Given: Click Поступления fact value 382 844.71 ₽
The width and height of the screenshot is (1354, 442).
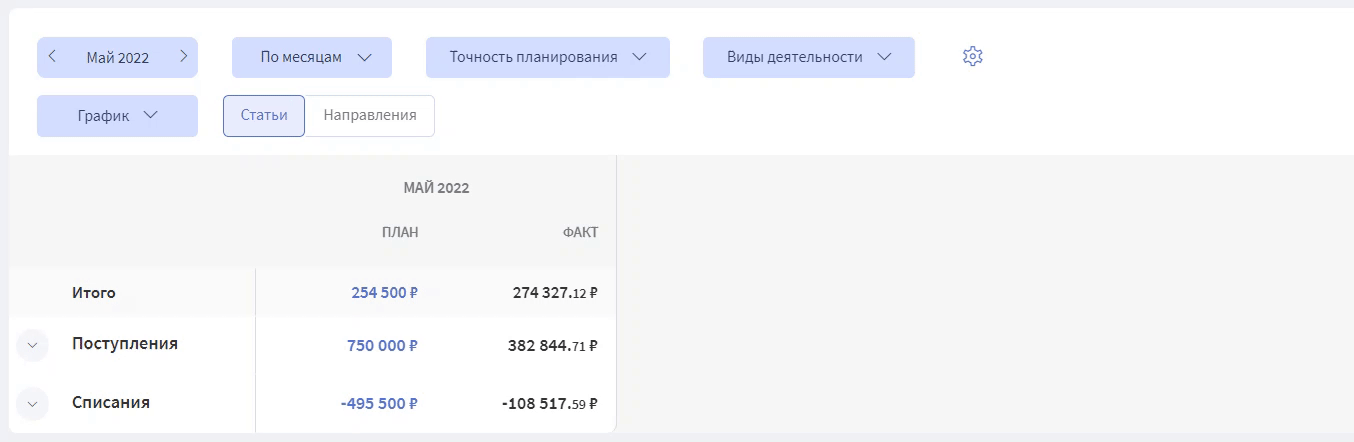Looking at the screenshot, I should click(x=553, y=345).
